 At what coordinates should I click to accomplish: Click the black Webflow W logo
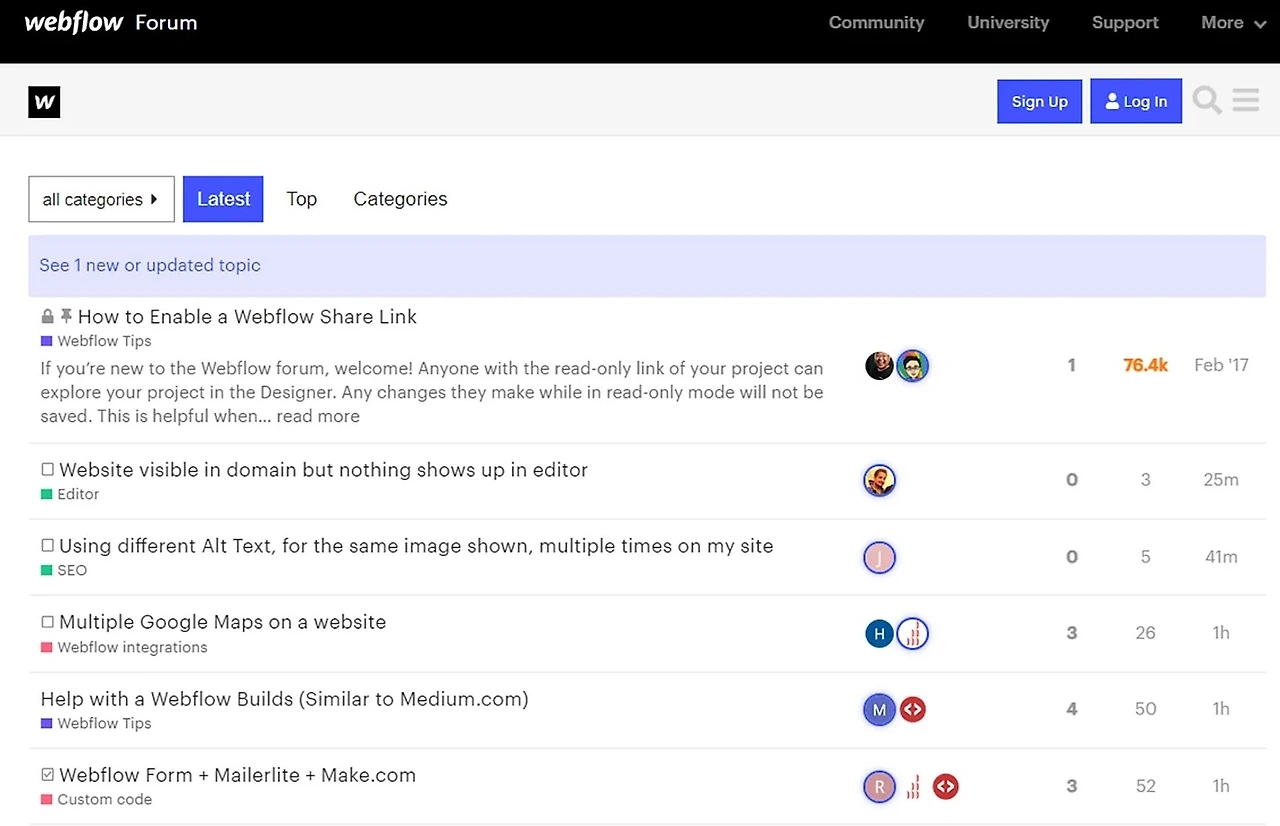point(44,101)
